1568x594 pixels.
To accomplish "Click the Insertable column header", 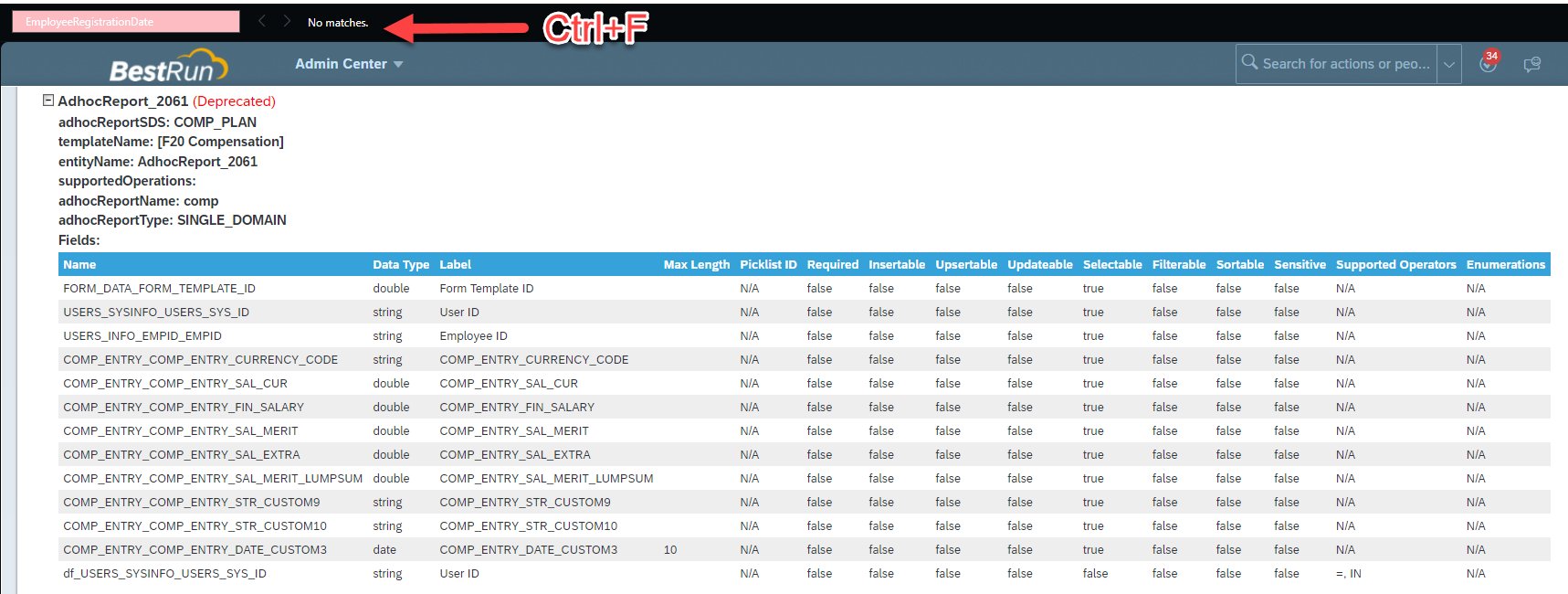I will 897,264.
